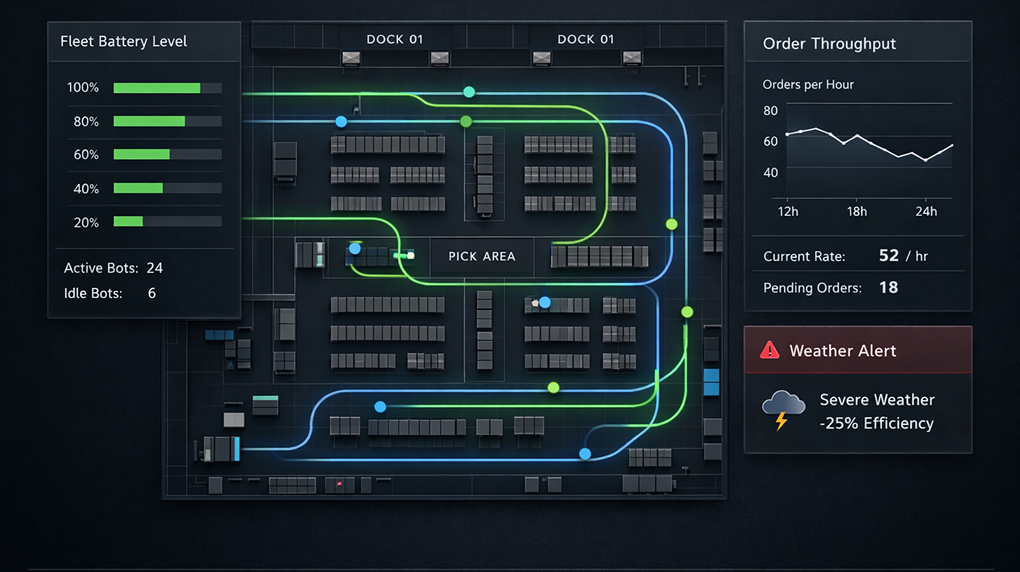This screenshot has height=572, width=1020.
Task: Select the leftmost dock door icon
Action: (350, 59)
